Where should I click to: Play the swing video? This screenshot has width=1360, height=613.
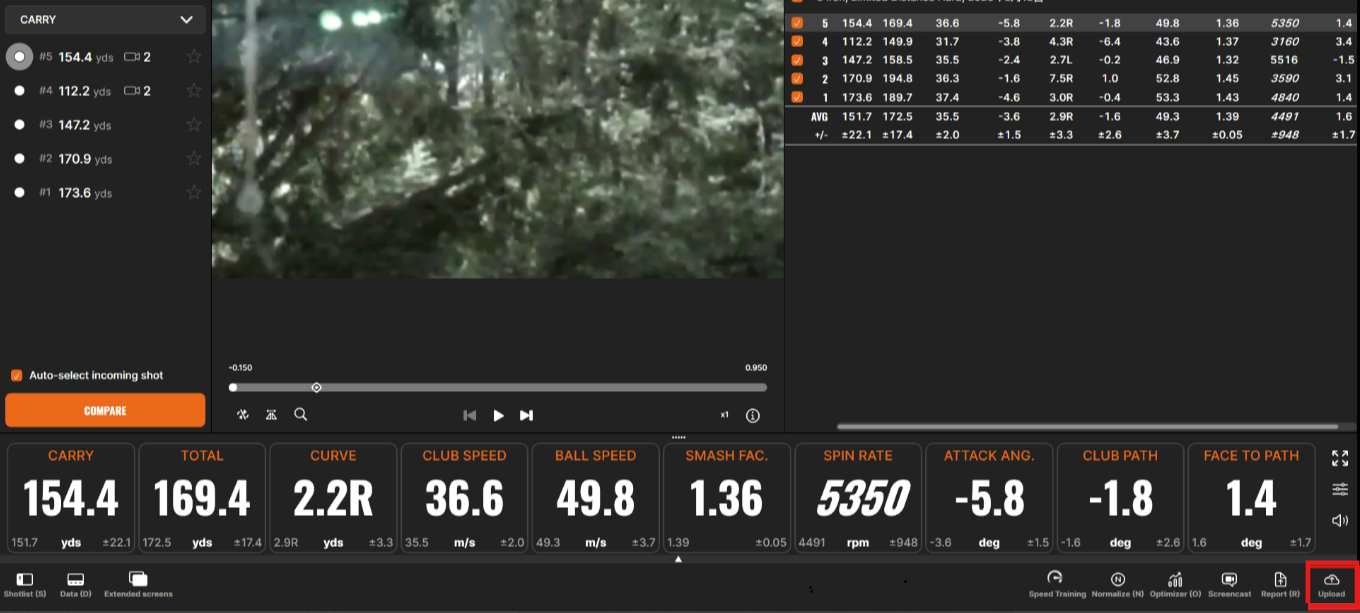click(498, 415)
